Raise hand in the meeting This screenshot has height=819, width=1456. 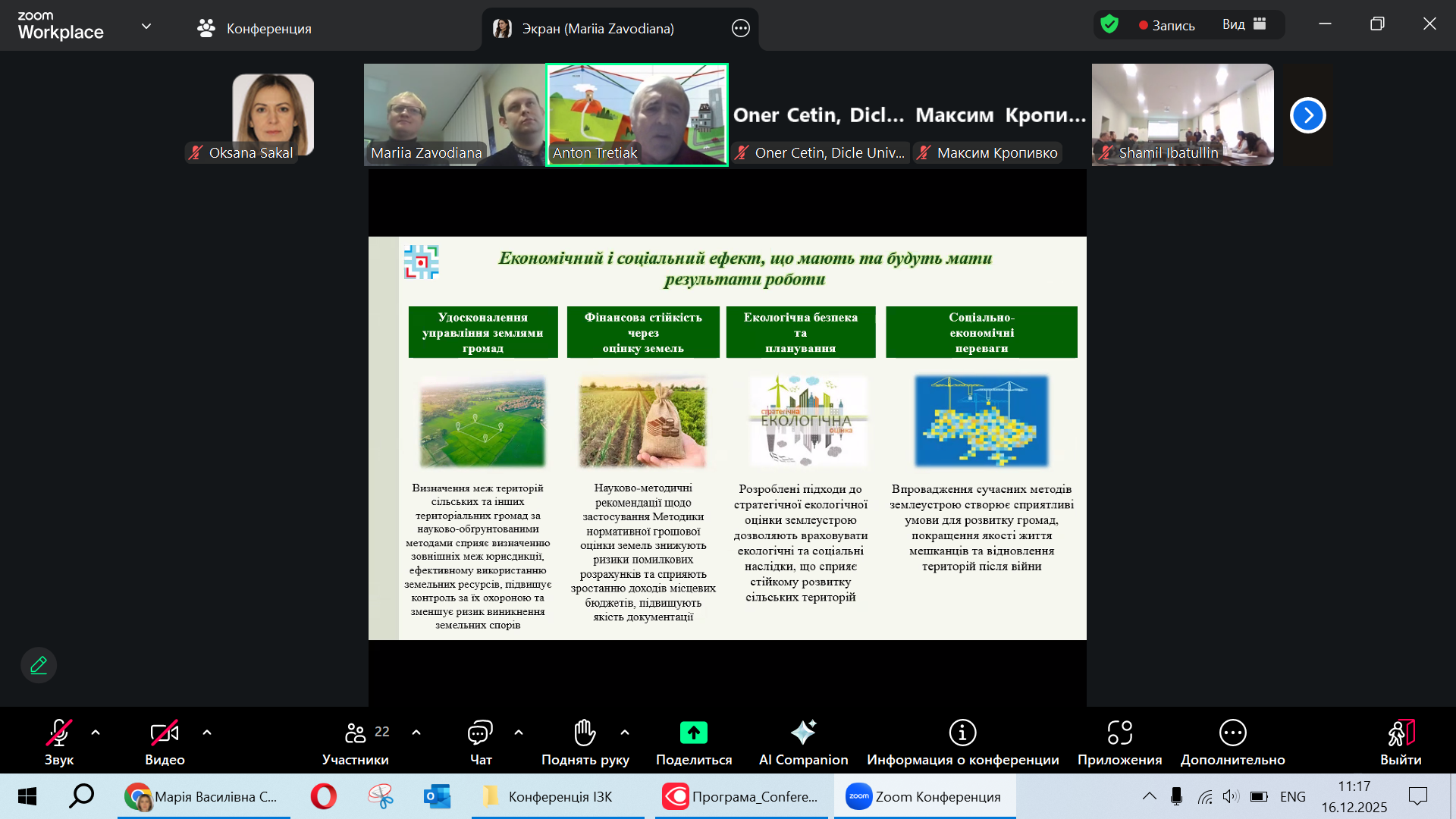[585, 742]
